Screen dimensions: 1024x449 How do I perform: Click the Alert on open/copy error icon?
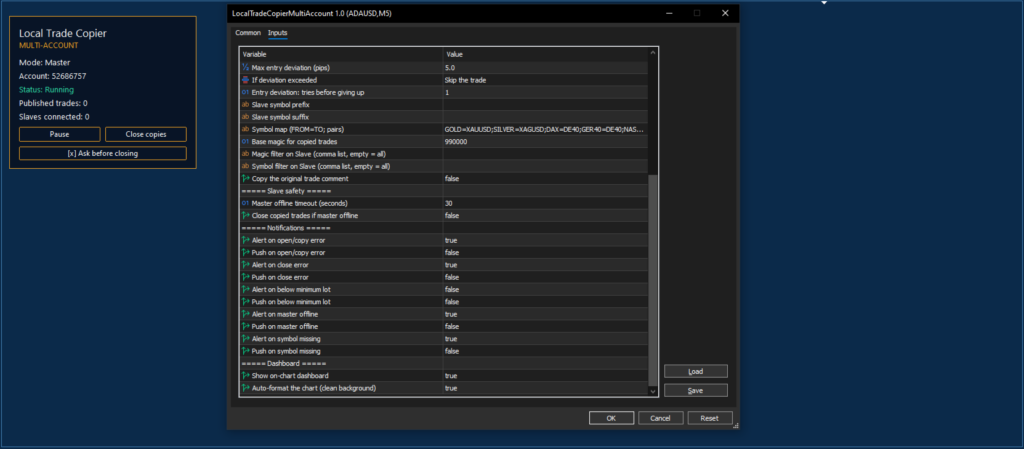(x=246, y=240)
